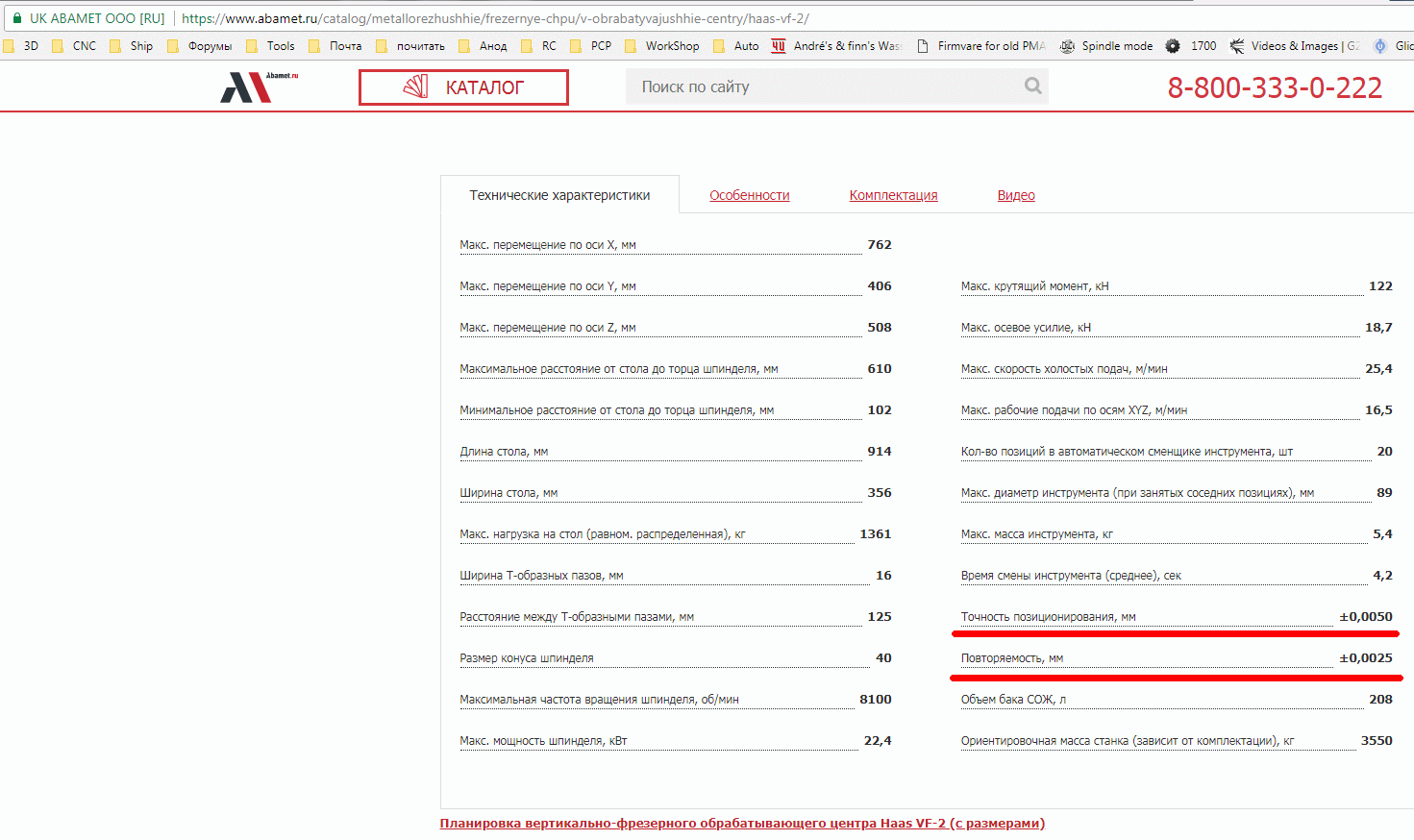Click the text 'Макс. перемещение по оси Y, мм'
This screenshot has width=1414, height=840.
click(548, 286)
